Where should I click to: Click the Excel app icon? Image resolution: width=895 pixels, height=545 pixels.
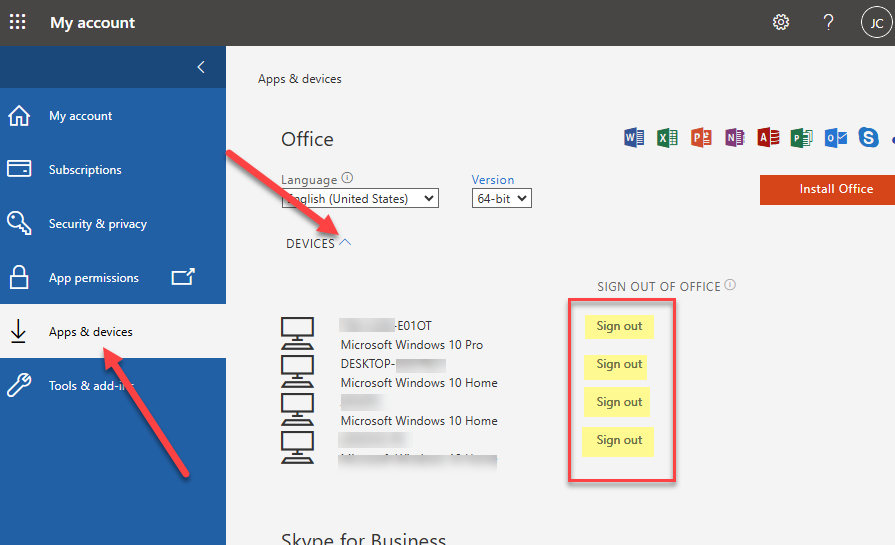[x=667, y=138]
